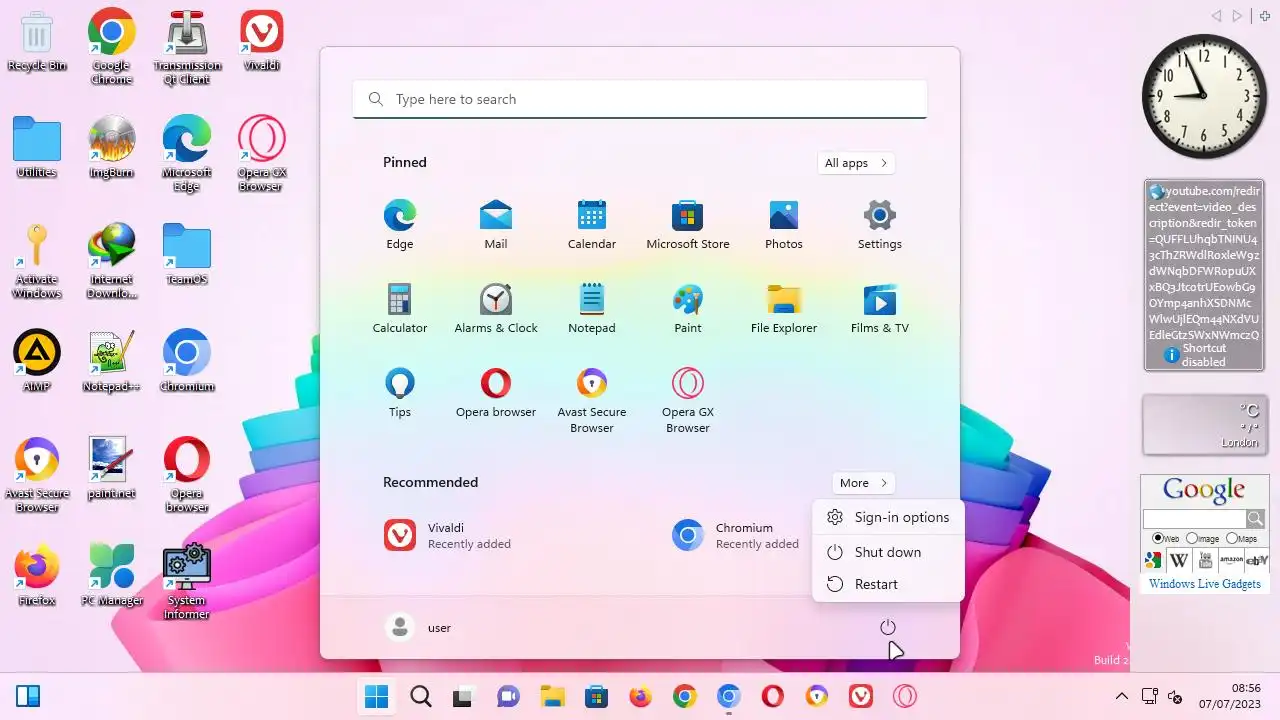
Task: Choose Sign-in options from power menu
Action: pos(888,517)
